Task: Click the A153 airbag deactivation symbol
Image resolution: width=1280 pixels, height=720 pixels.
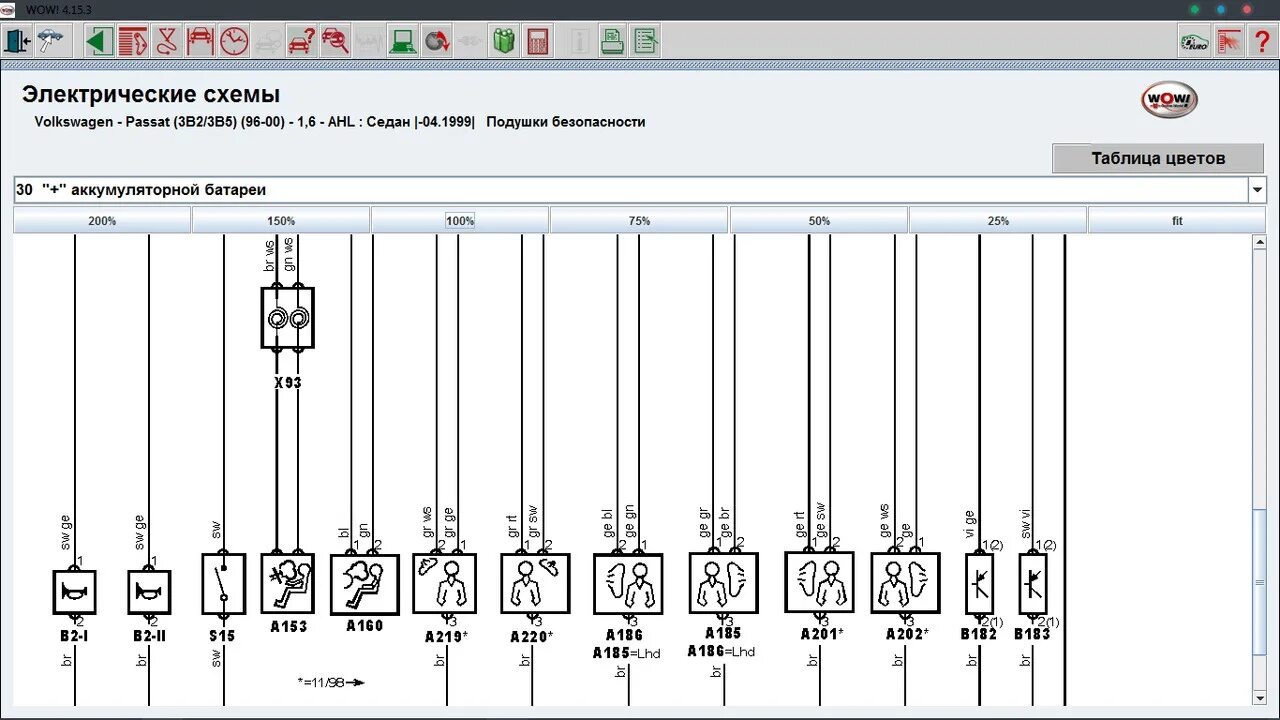Action: (287, 583)
